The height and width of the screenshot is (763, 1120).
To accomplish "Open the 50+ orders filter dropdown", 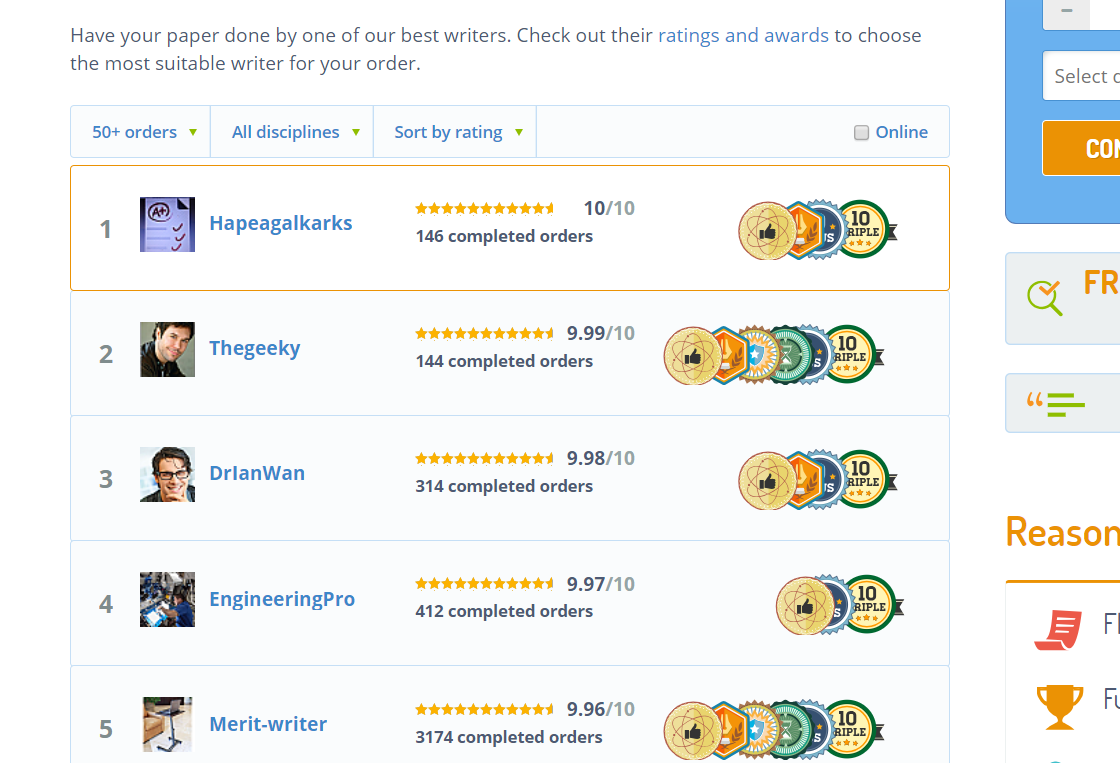I will (141, 132).
